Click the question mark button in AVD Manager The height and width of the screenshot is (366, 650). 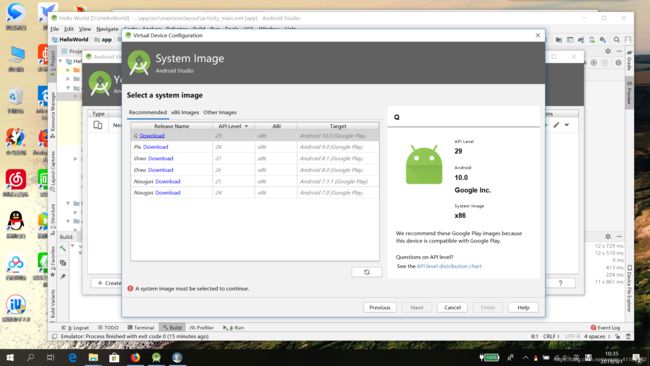(560, 283)
